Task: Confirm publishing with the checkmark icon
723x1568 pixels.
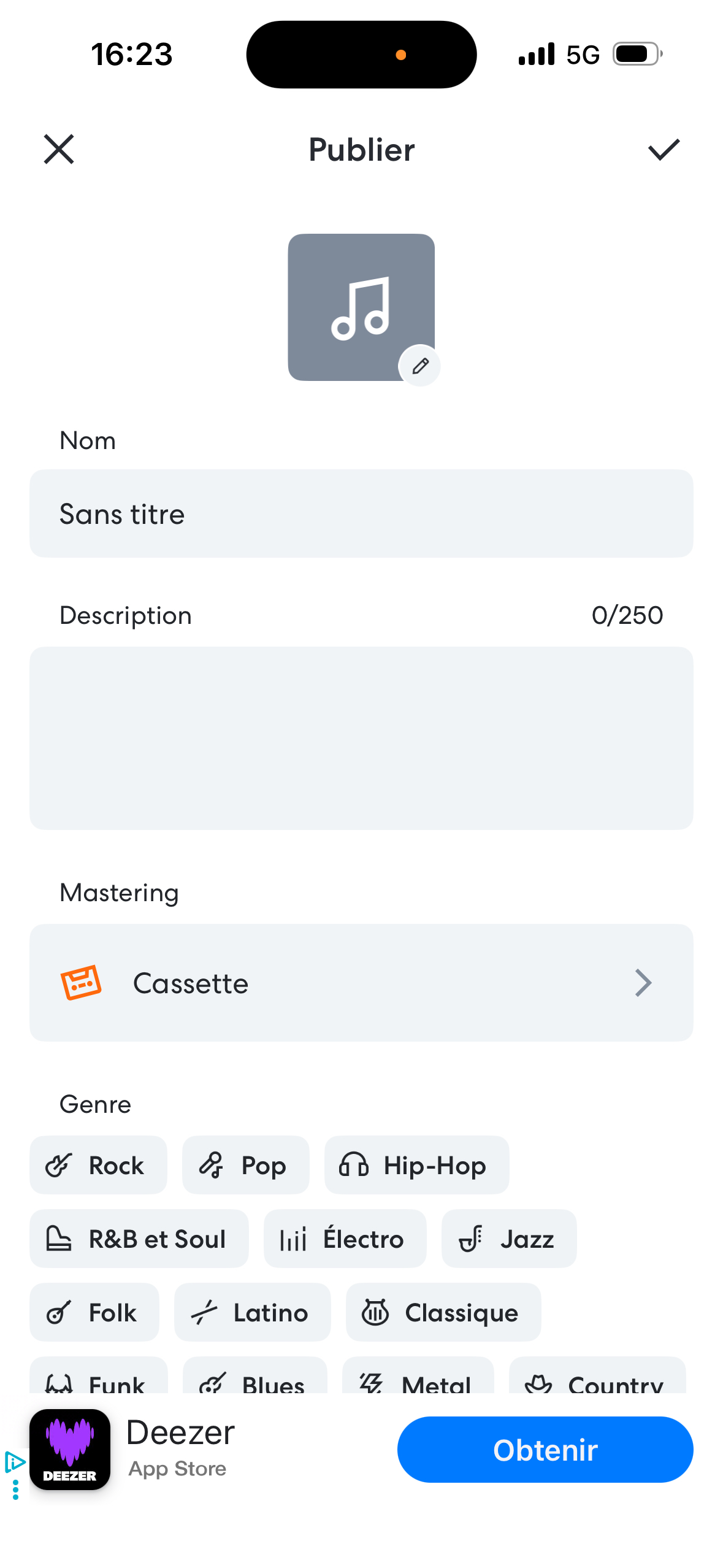Action: [x=664, y=149]
